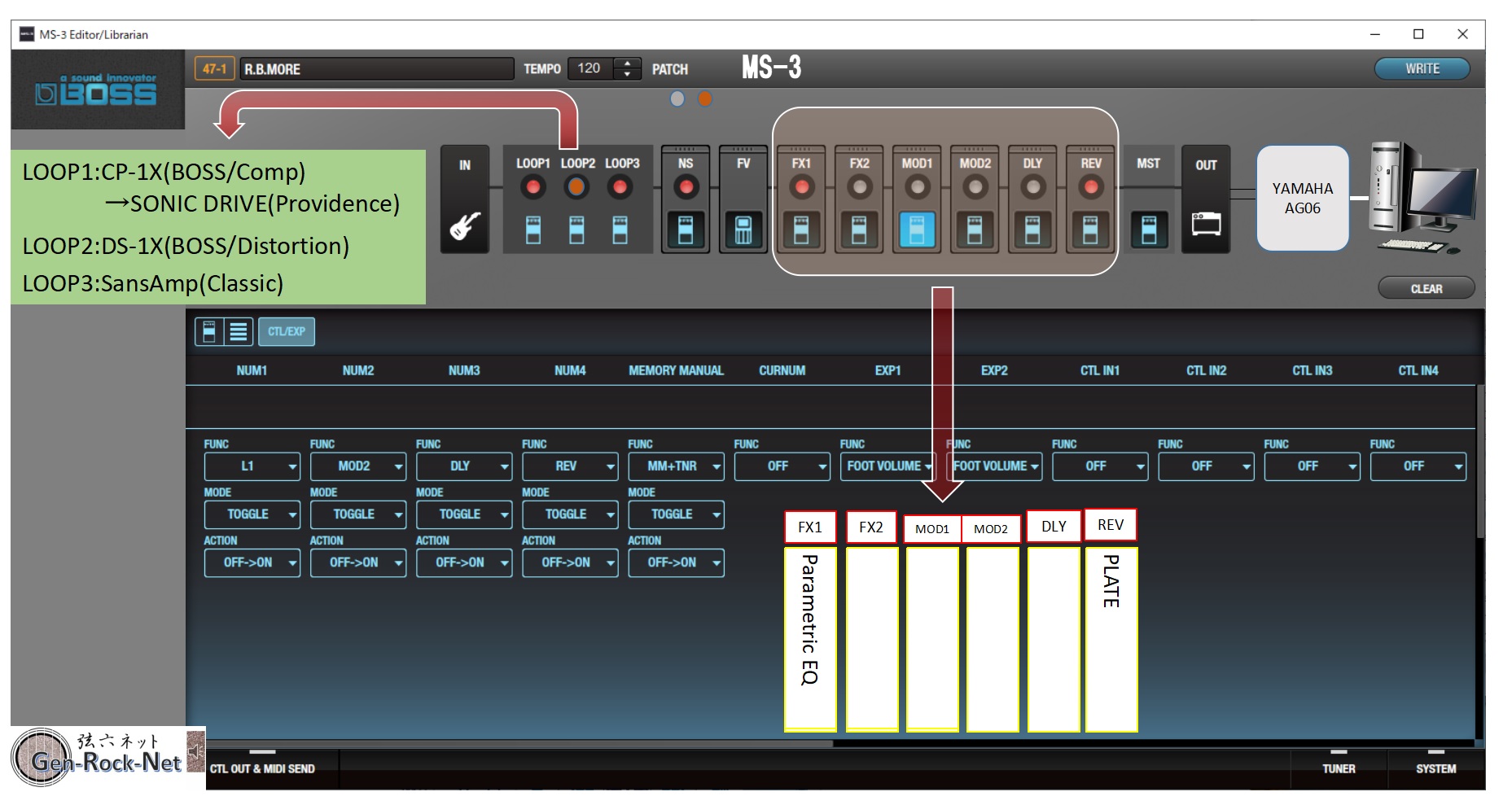Screen dimensions: 1512x805
Task: Open CTL IN1 FUNC dropdown
Action: (x=1100, y=466)
